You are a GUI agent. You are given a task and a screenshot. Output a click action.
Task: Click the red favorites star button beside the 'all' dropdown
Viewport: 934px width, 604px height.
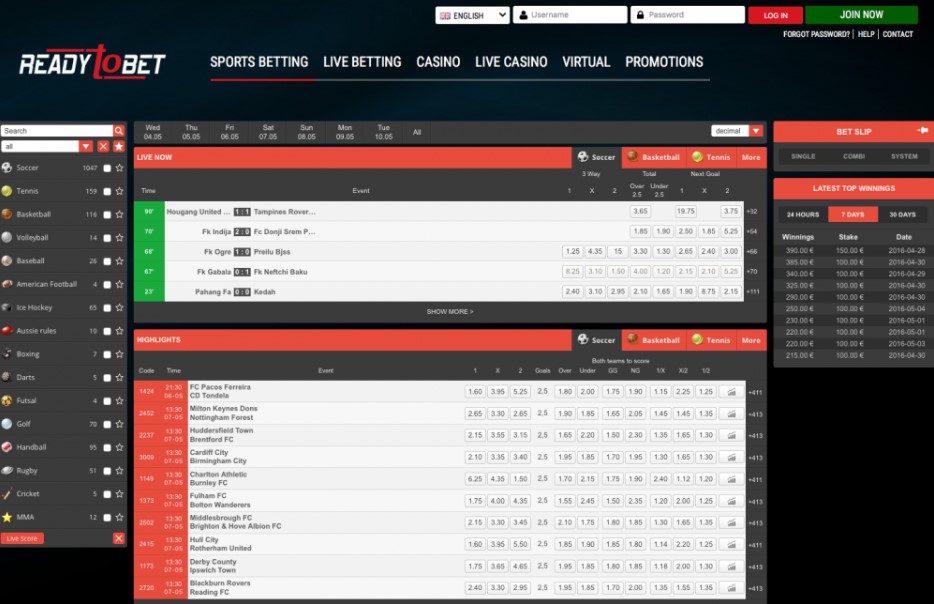pos(119,147)
